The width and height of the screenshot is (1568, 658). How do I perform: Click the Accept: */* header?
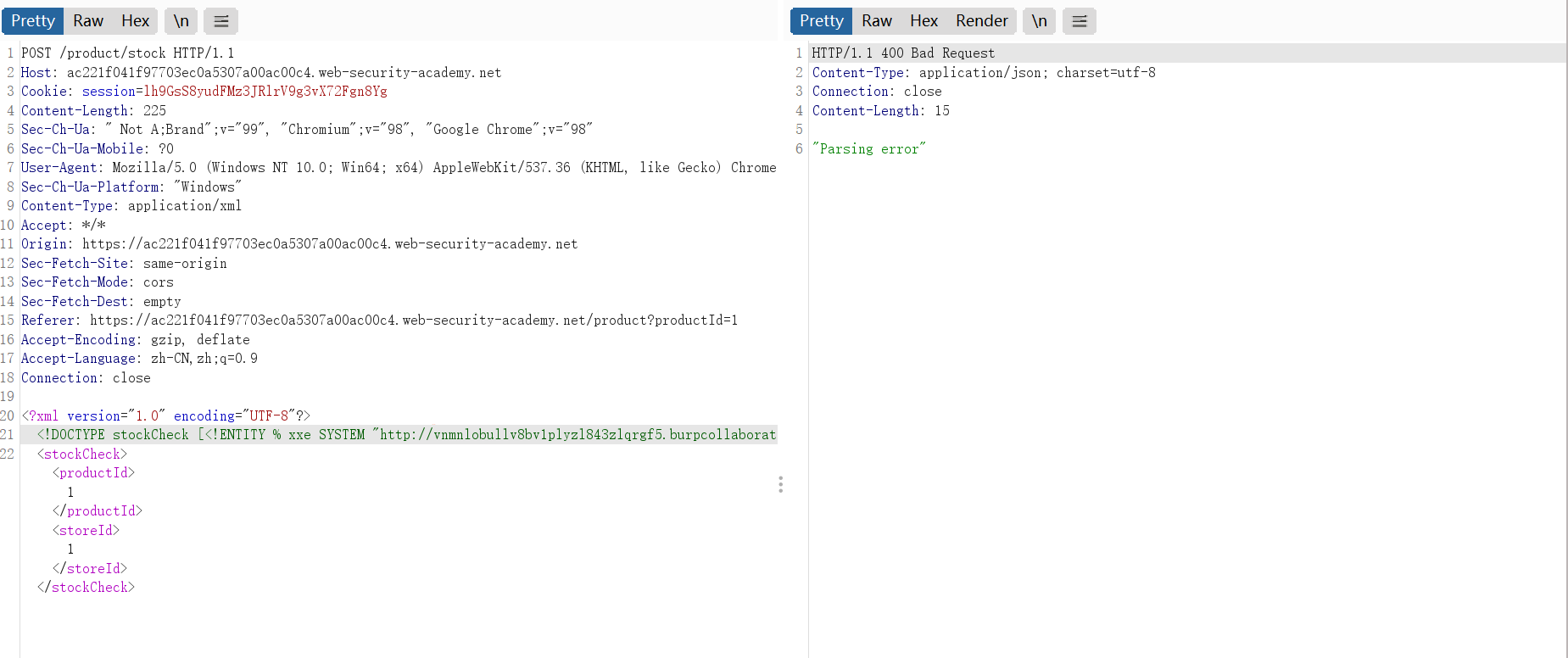pos(64,225)
